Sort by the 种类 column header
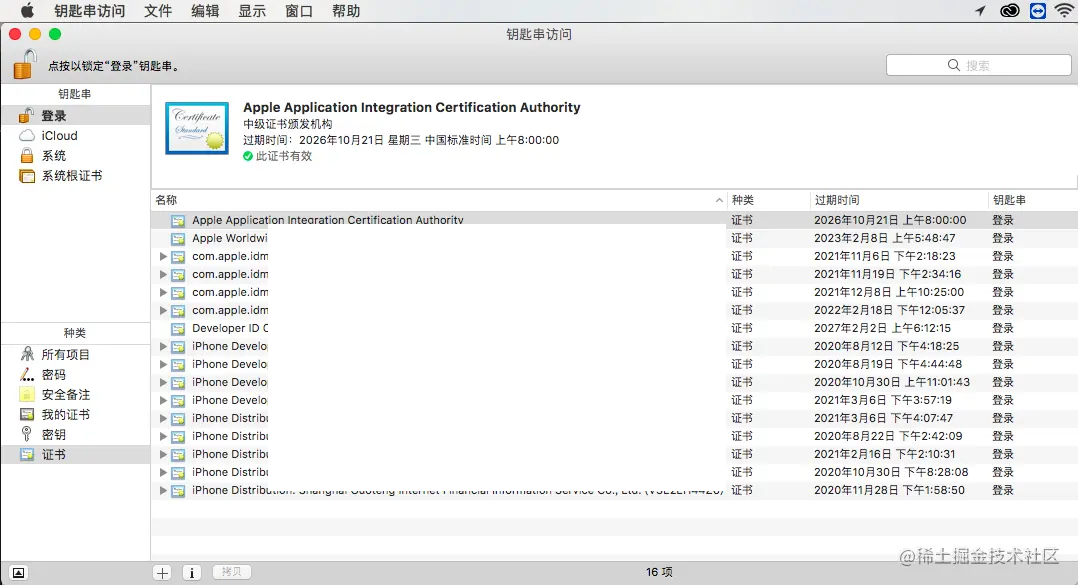This screenshot has height=585, width=1078. 769,200
